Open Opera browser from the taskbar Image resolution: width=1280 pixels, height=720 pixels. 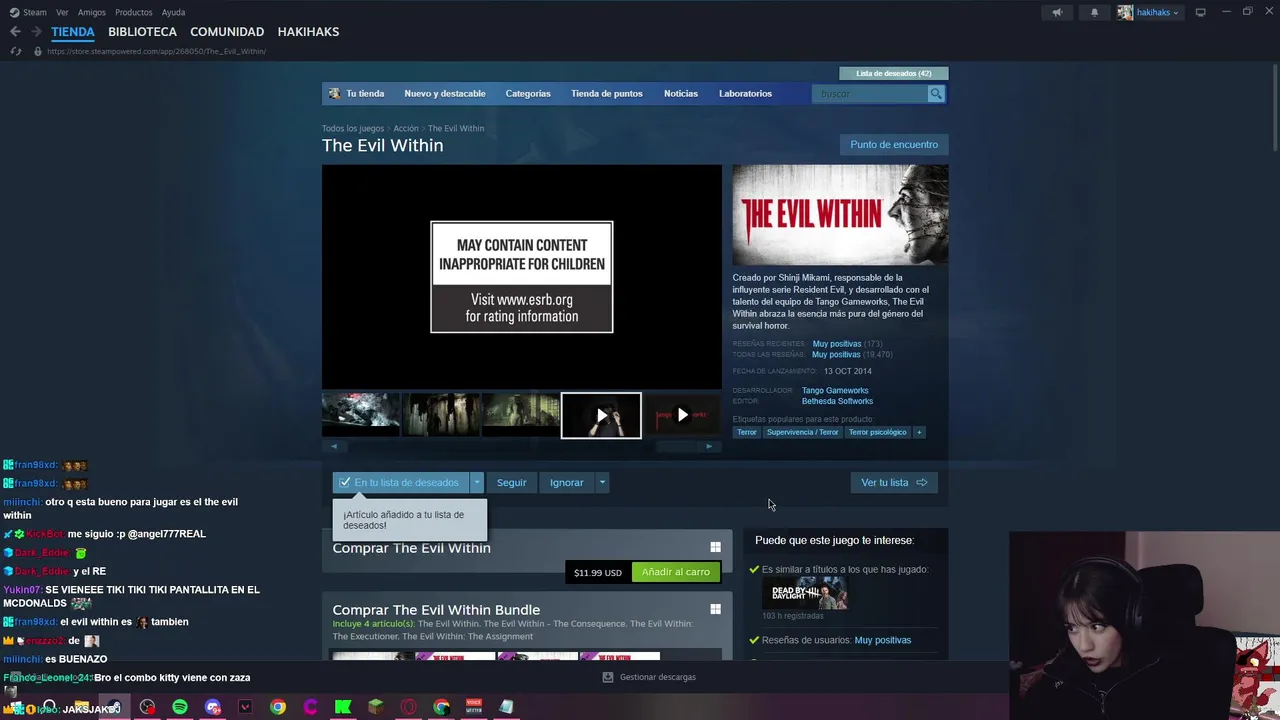[408, 707]
